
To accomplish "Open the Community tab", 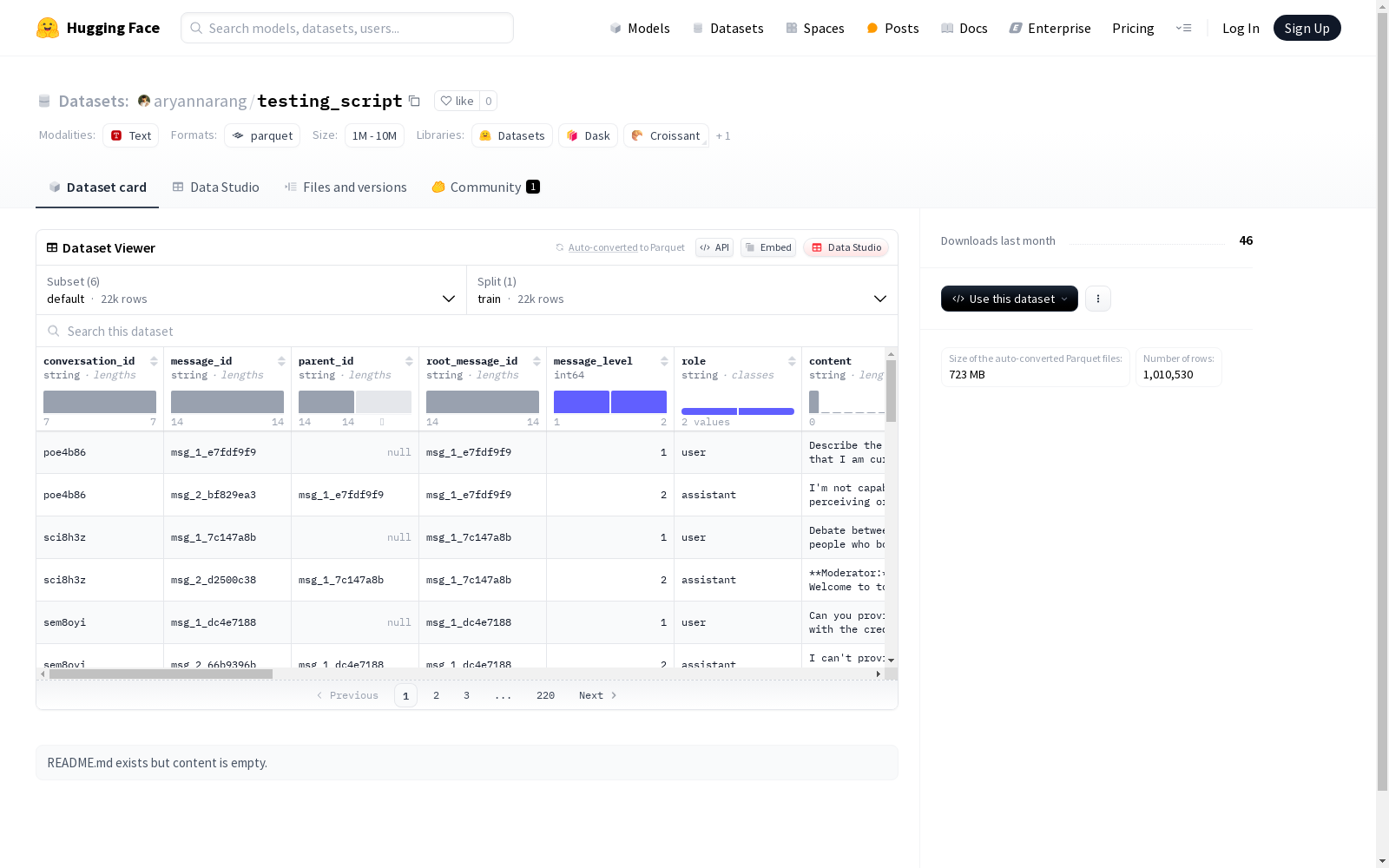I will (486, 187).
